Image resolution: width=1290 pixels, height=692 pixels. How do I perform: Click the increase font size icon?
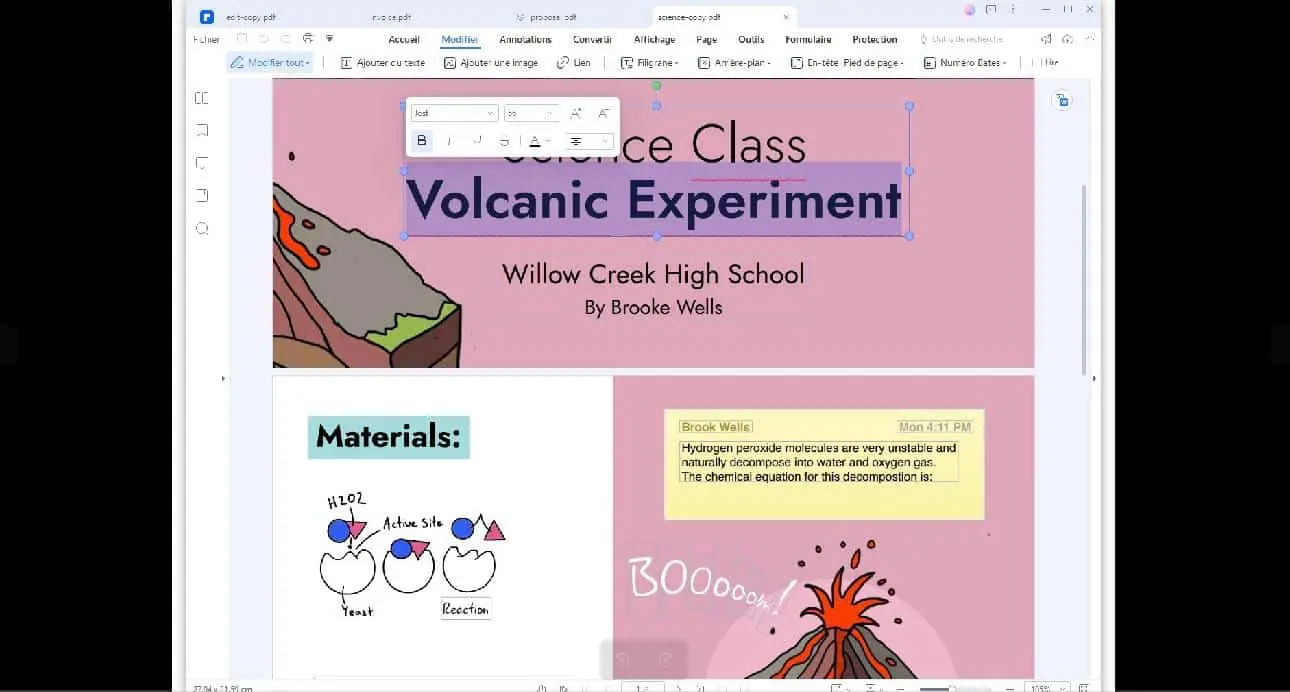(x=576, y=113)
